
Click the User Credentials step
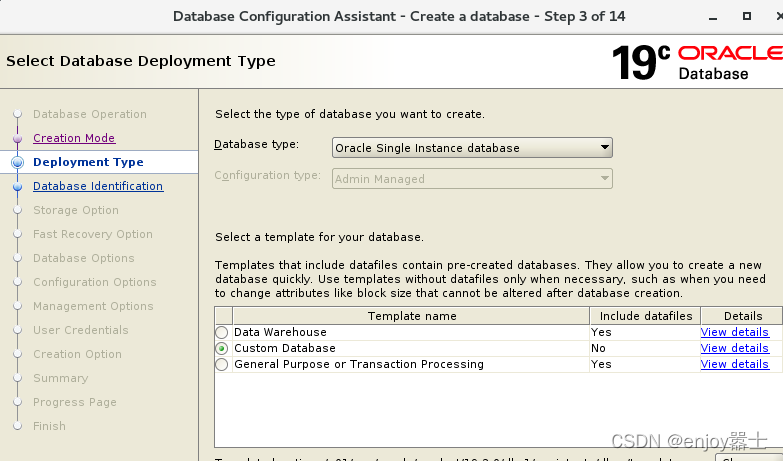point(81,330)
